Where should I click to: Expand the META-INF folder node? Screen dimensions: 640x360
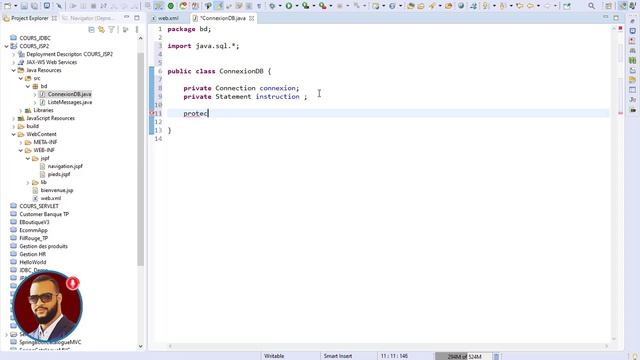(x=20, y=142)
